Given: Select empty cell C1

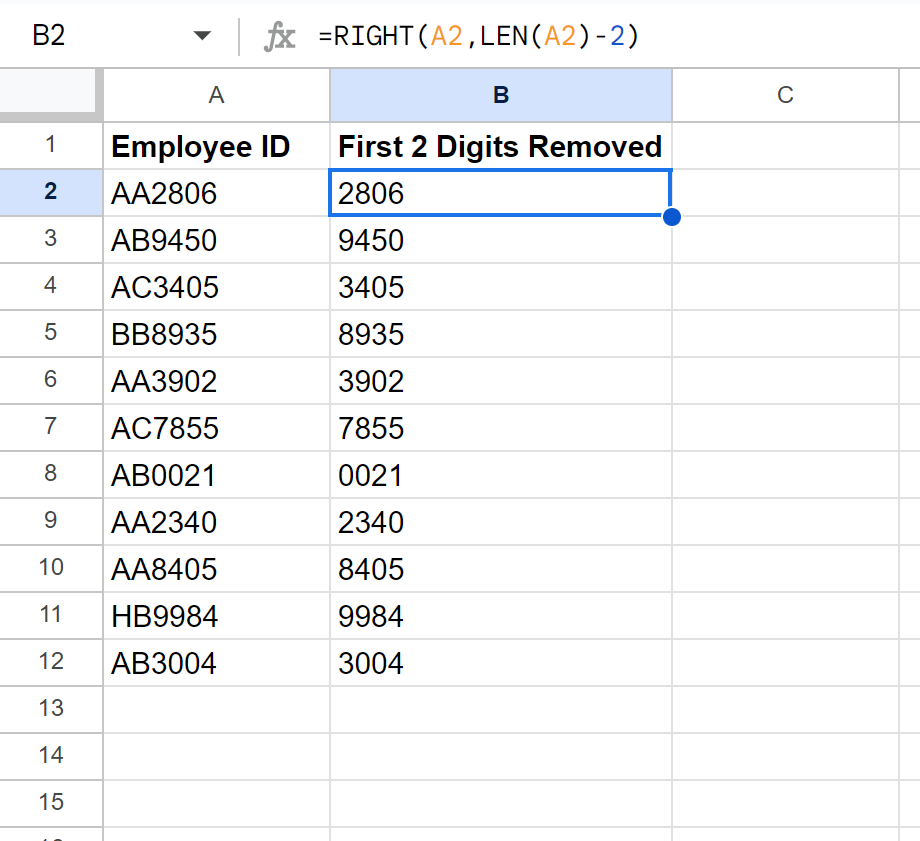Looking at the screenshot, I should [785, 146].
